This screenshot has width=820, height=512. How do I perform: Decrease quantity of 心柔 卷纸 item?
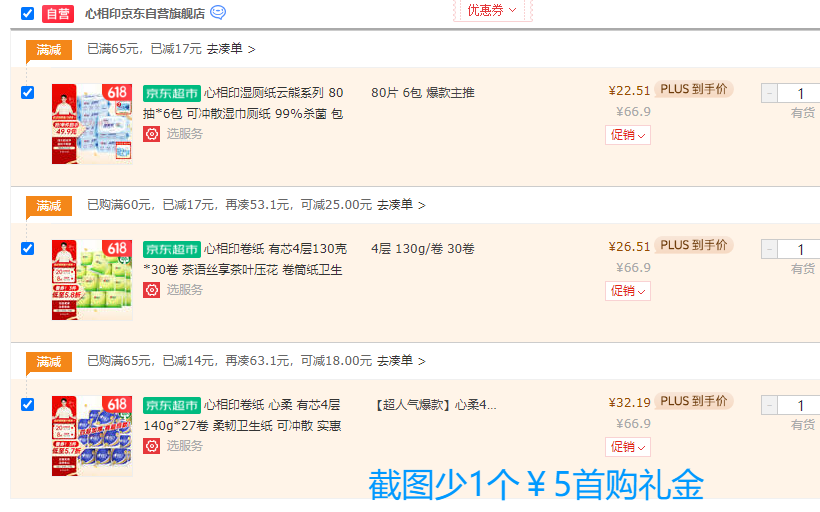[769, 405]
